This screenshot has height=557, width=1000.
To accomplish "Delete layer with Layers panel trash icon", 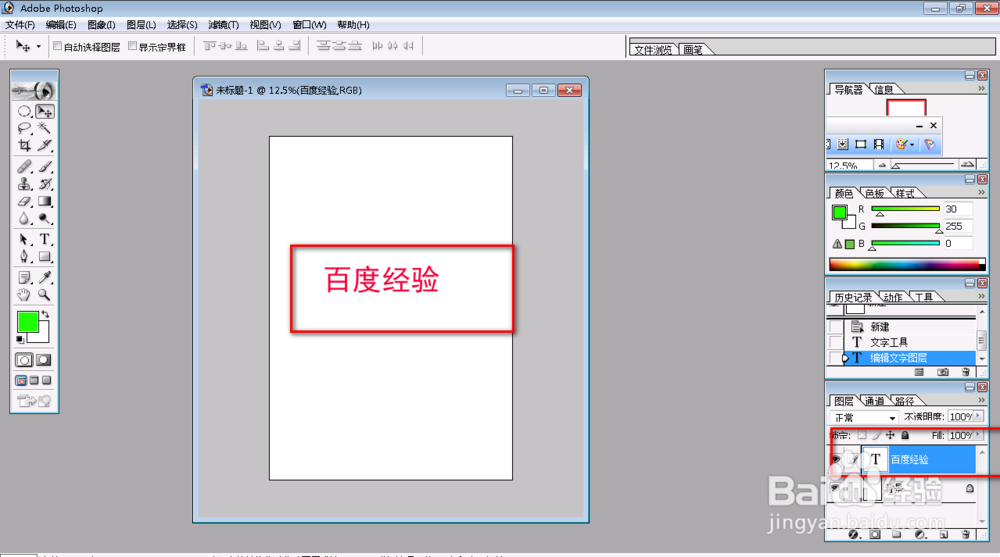I will click(966, 535).
